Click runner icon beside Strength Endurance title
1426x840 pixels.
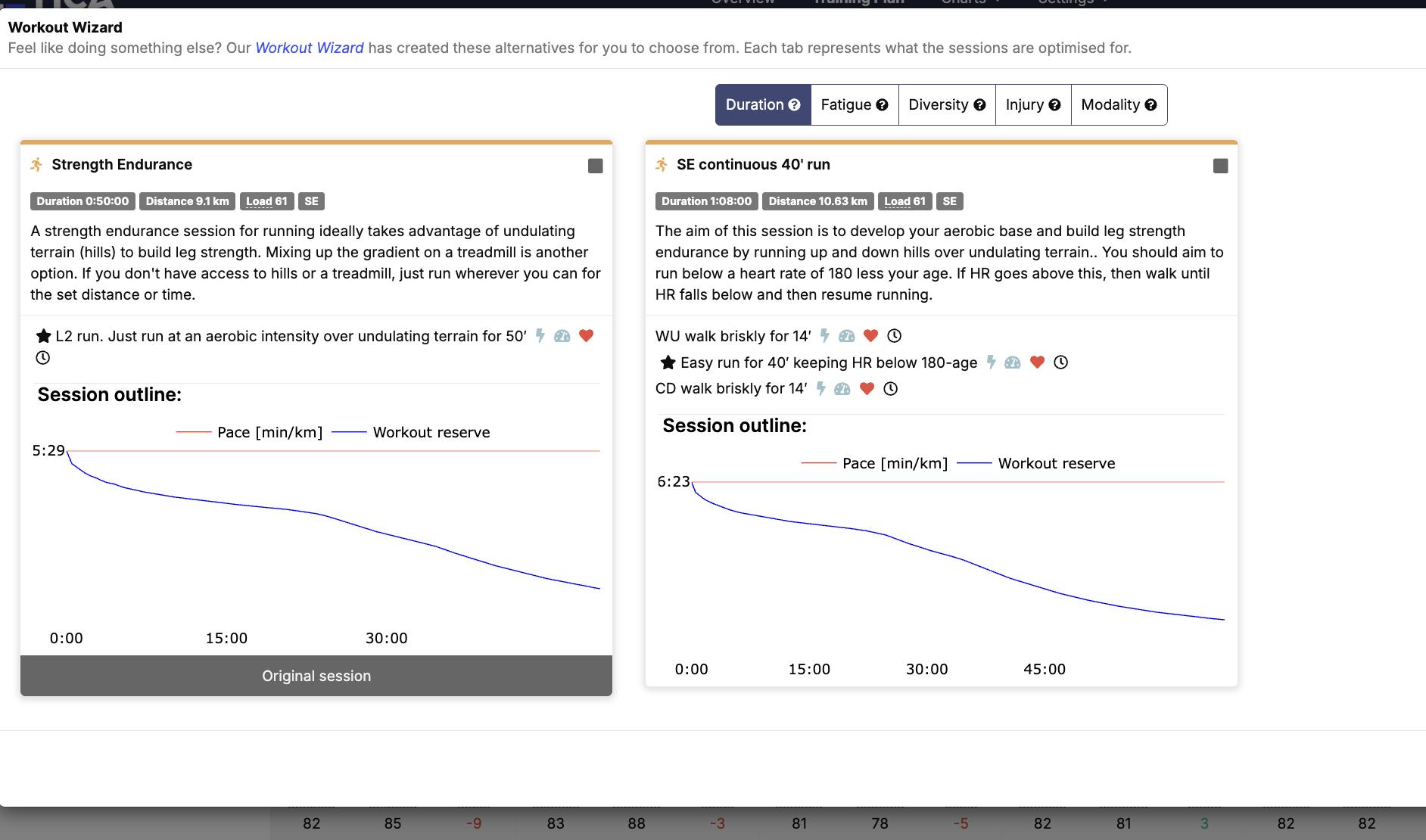[36, 164]
